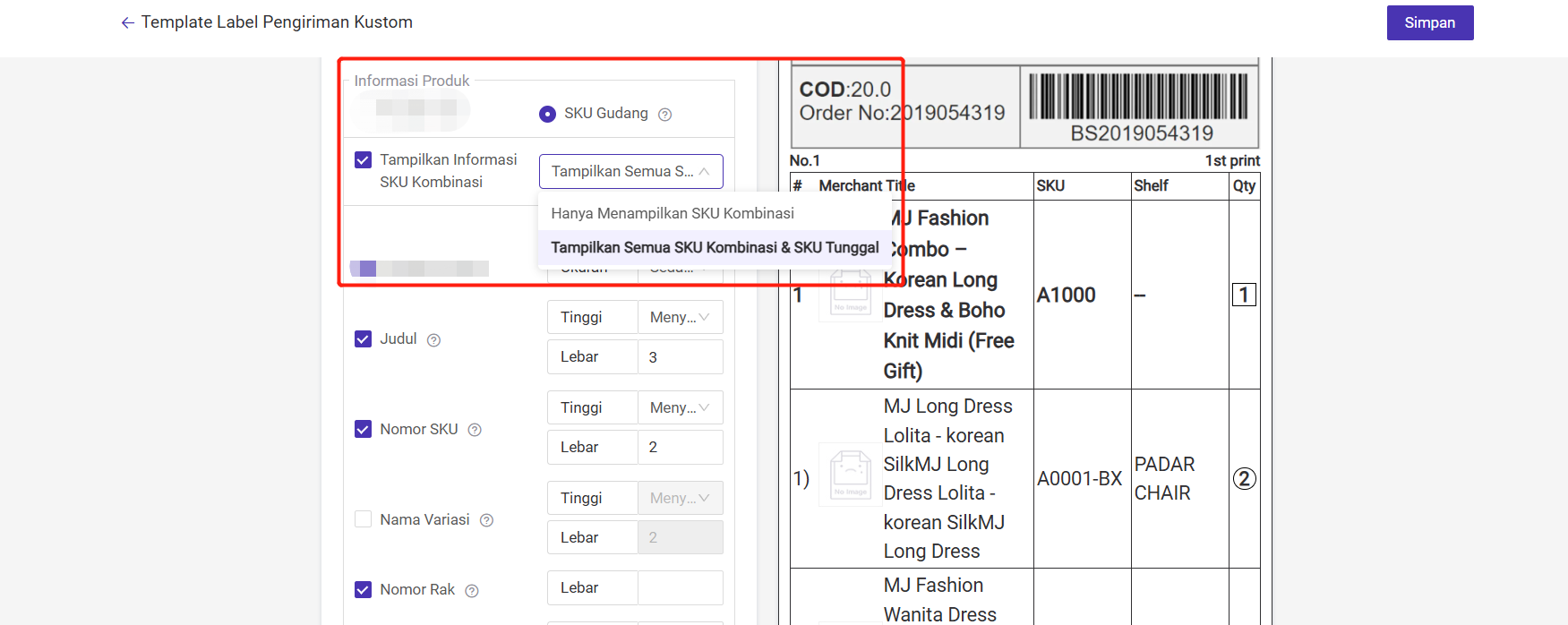Click the Informasi Produk section heading
1568x625 pixels.
(412, 81)
